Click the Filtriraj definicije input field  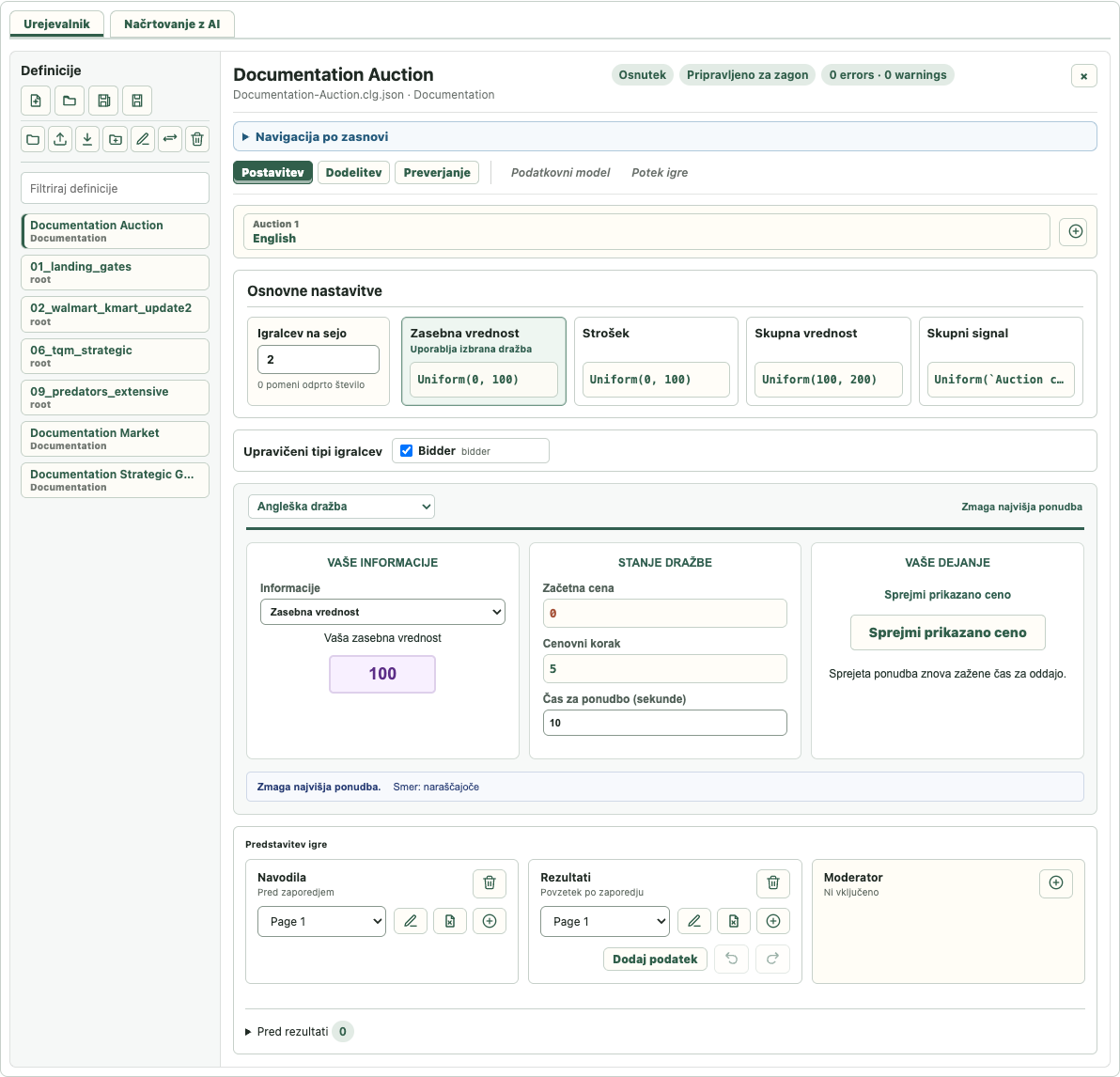(x=115, y=189)
